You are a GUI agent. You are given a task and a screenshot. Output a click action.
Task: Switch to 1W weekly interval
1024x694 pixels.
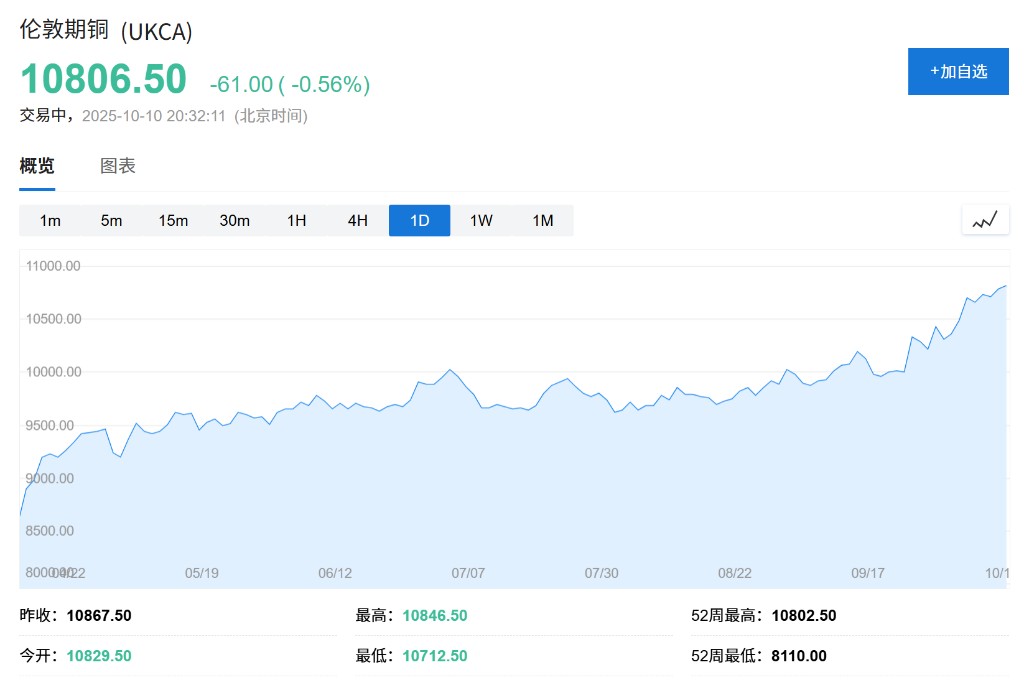pos(481,221)
